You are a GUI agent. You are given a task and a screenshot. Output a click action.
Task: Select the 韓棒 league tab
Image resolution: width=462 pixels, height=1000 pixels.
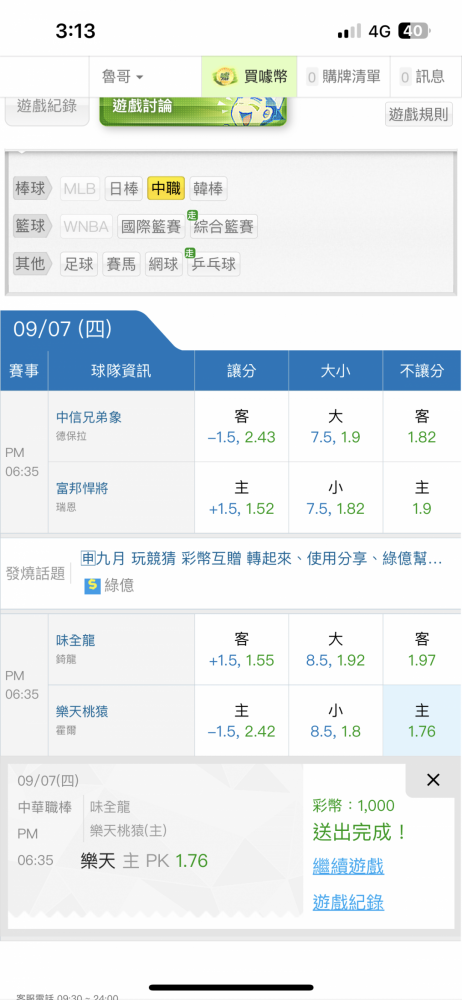(208, 189)
